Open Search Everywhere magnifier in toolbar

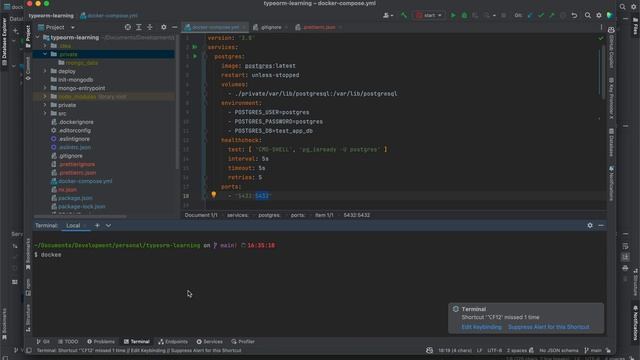click(588, 16)
